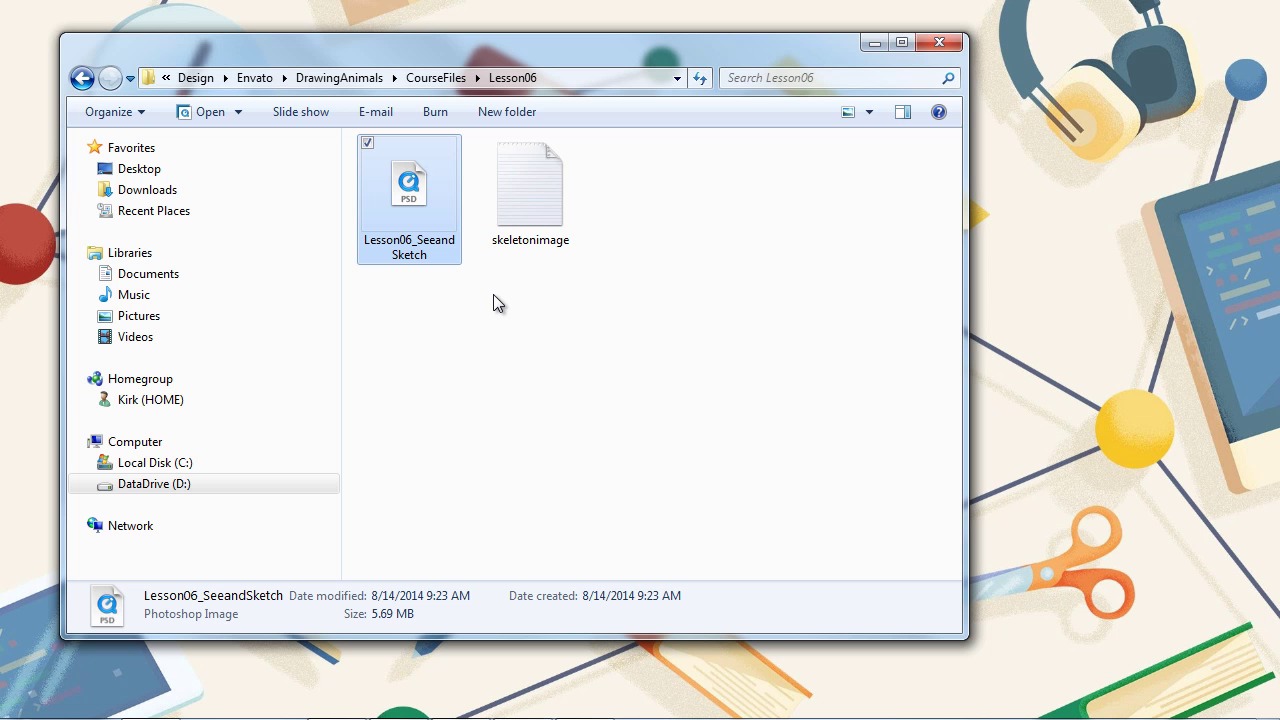Click the Music note icon
This screenshot has width=1280, height=720.
pyautogui.click(x=105, y=295)
